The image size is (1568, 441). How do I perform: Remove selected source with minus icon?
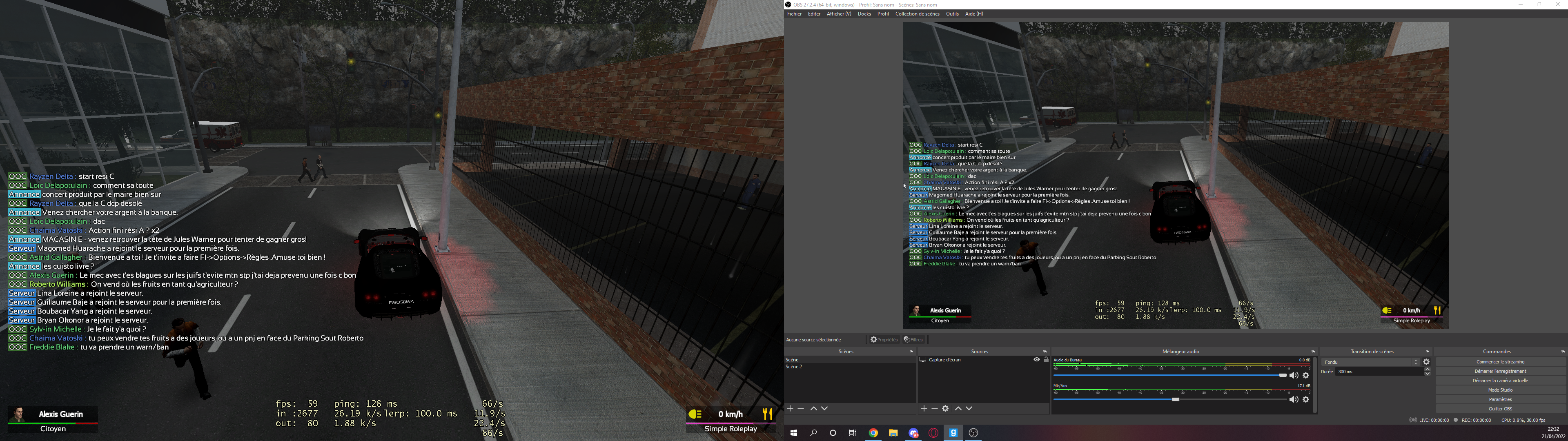[x=934, y=409]
